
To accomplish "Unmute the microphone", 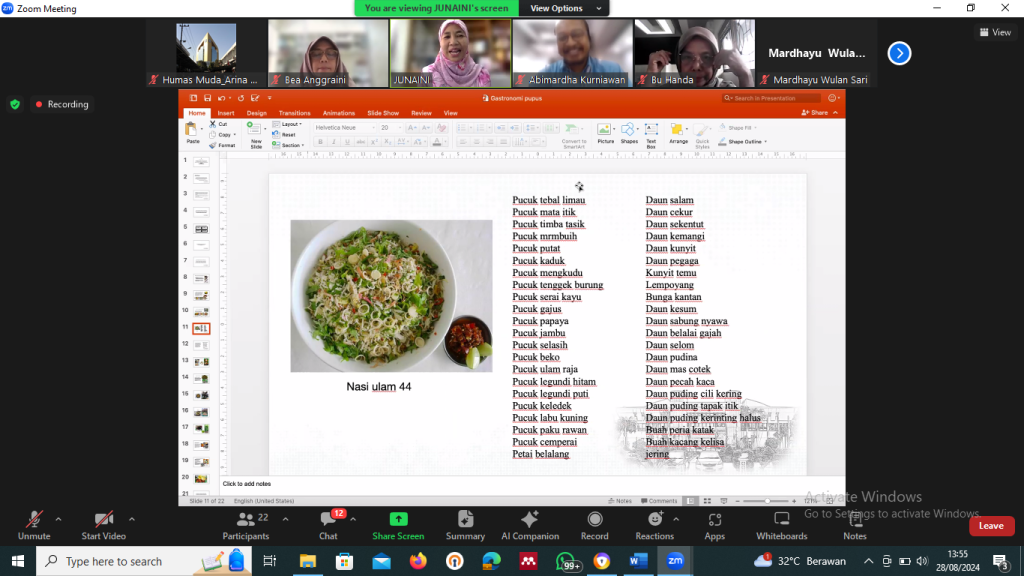I will pyautogui.click(x=34, y=525).
